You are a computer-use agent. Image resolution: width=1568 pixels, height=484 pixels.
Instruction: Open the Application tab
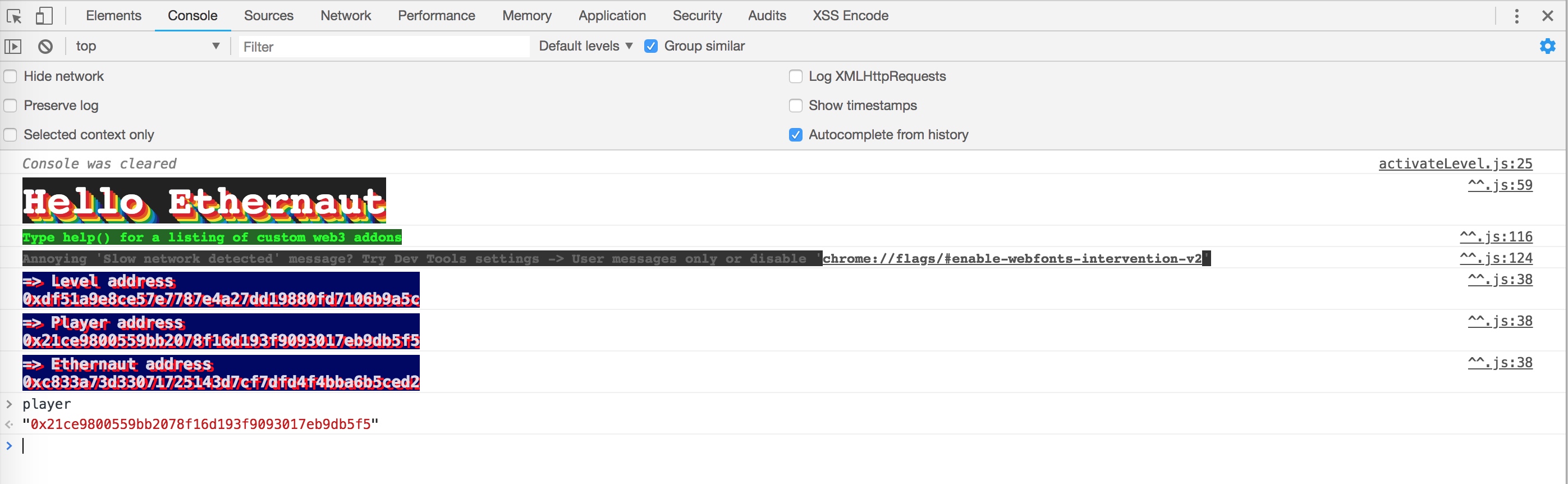(x=612, y=16)
